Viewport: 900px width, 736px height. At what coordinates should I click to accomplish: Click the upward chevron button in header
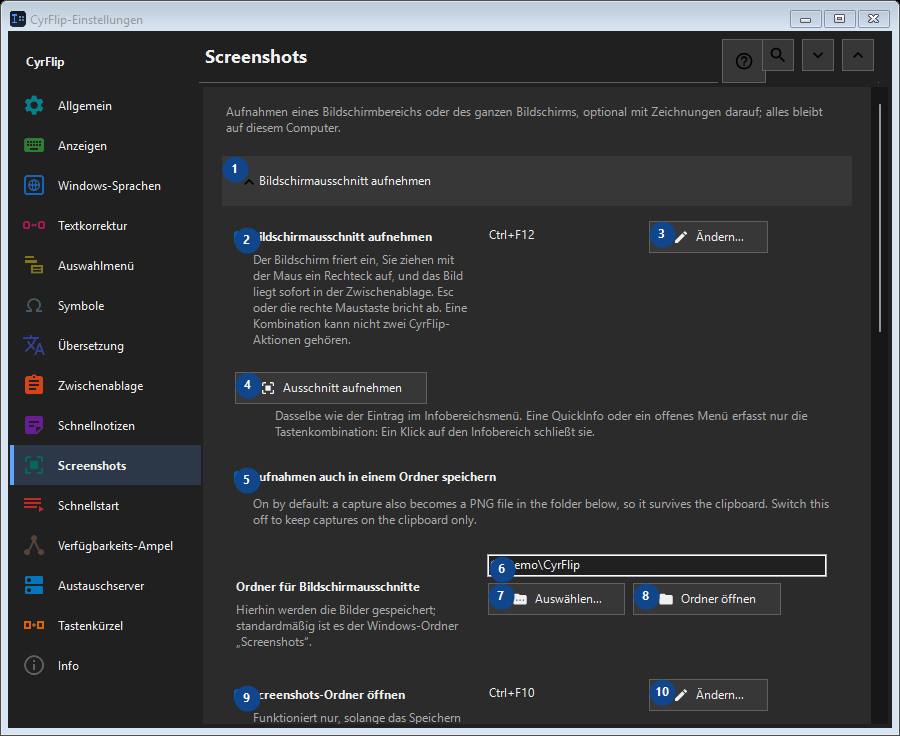coord(858,55)
